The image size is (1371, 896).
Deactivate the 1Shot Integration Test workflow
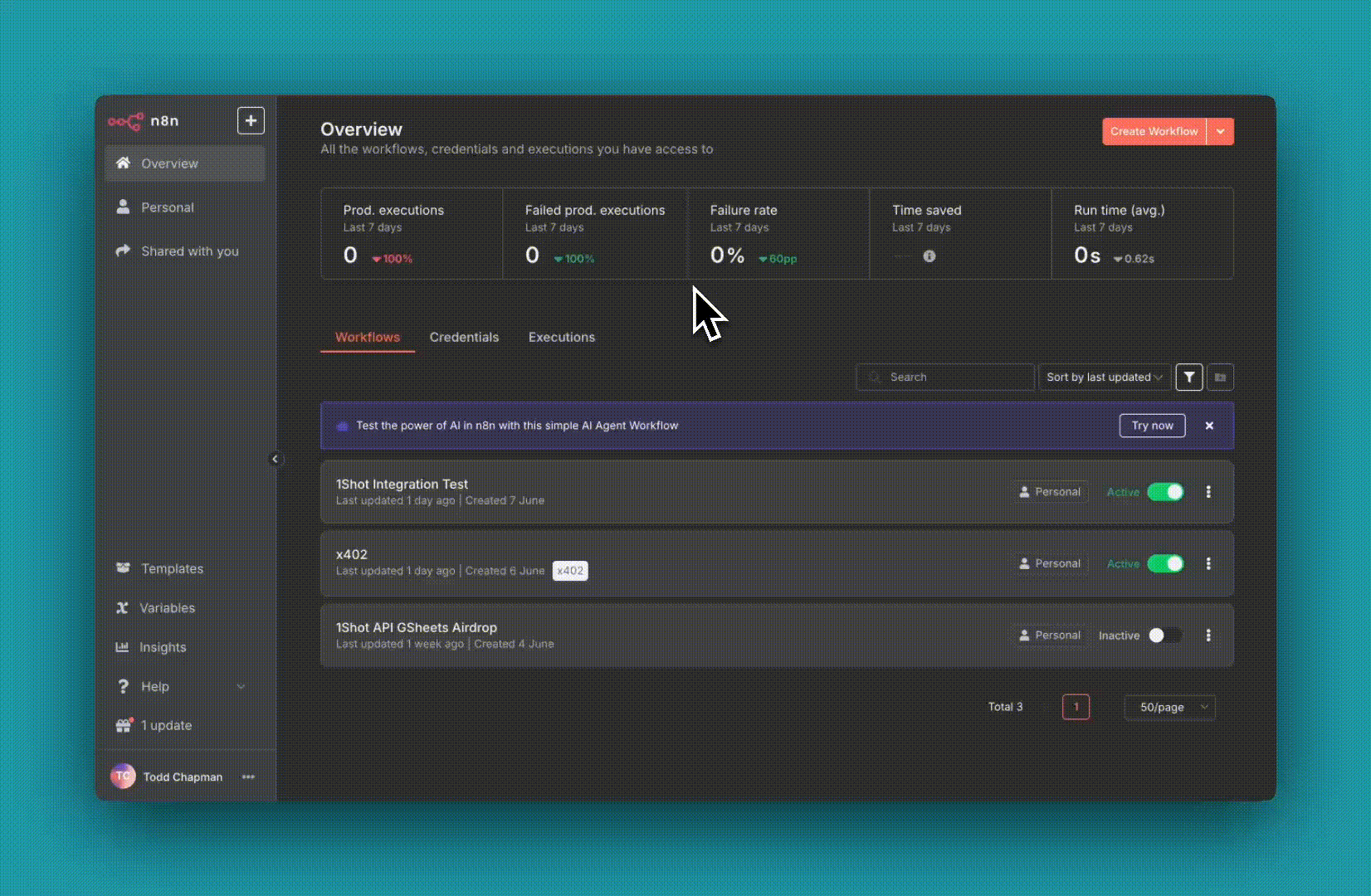click(1165, 492)
